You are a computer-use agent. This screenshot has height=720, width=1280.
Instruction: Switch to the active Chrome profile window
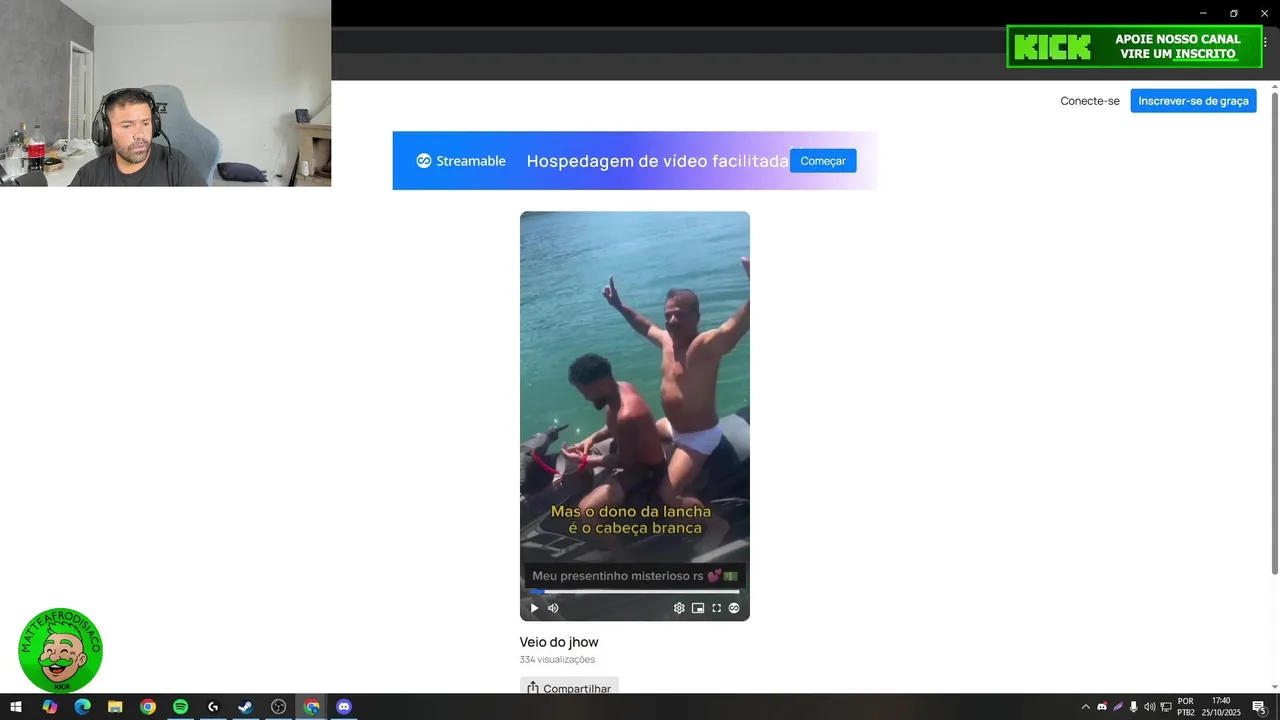(x=311, y=707)
